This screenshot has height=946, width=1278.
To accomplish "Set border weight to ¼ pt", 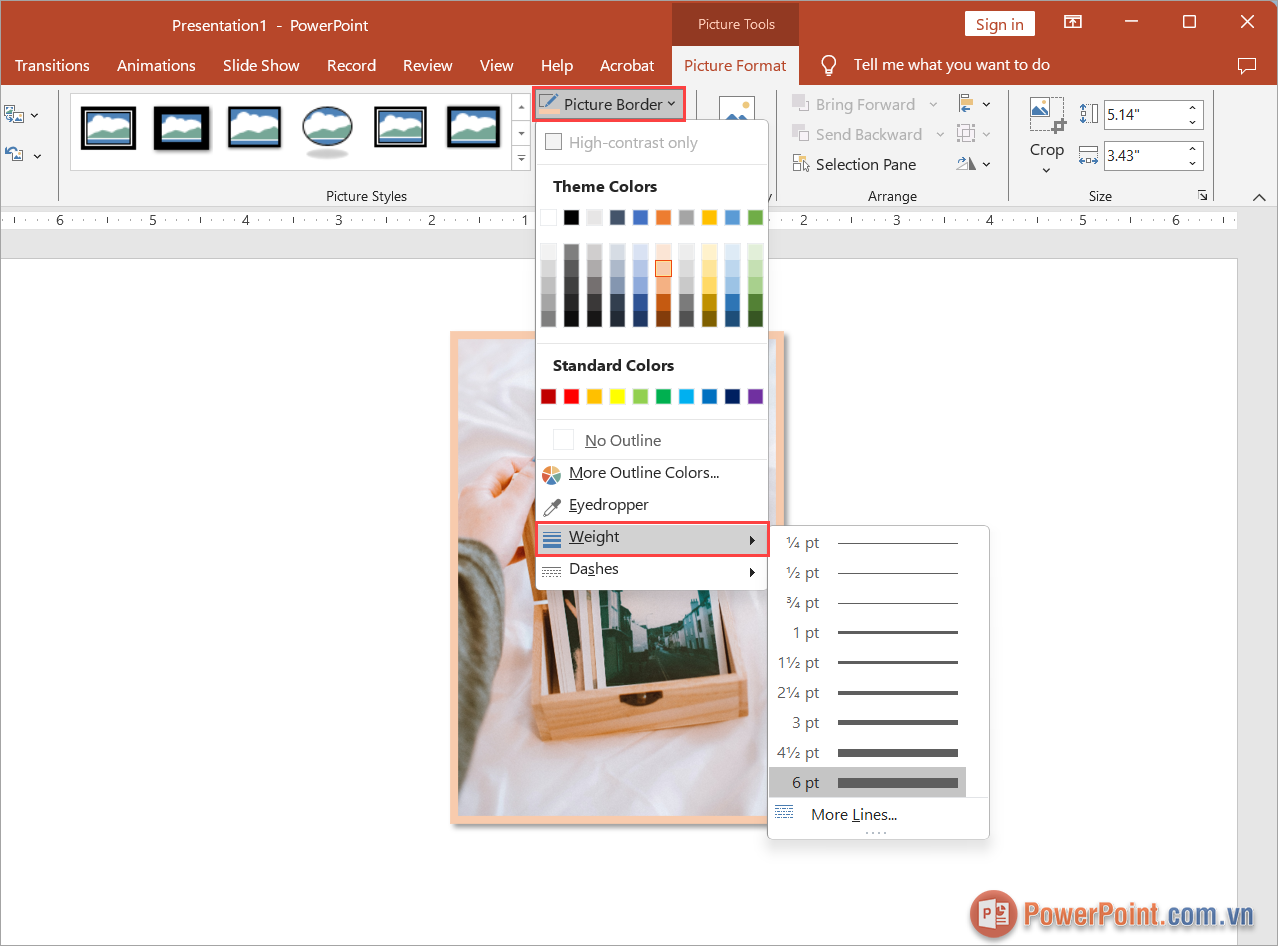I will (x=867, y=543).
